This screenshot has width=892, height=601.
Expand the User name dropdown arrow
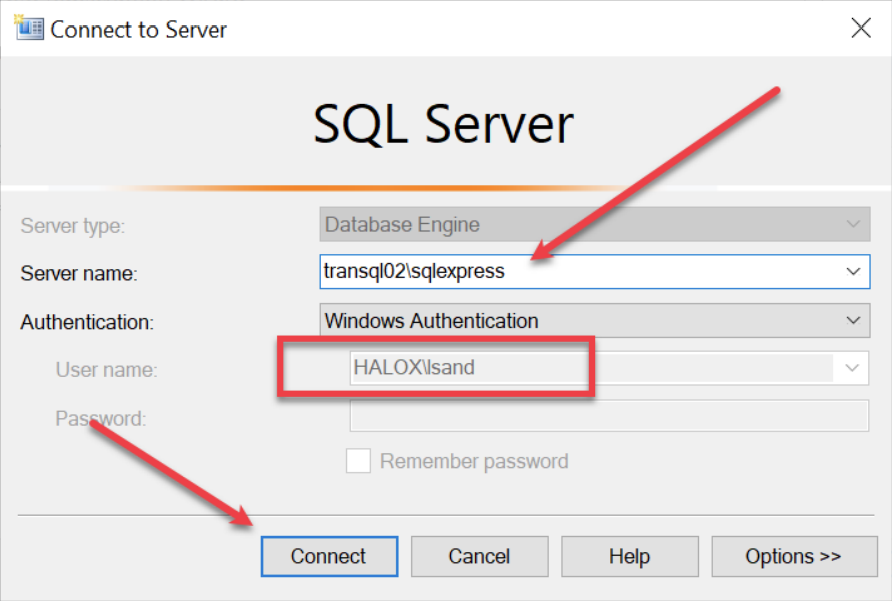point(852,368)
